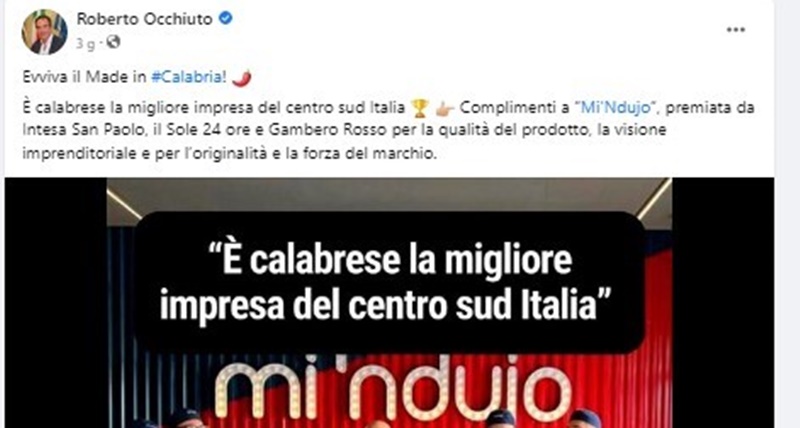Open the #Calabria hashtag
Screen dimensions: 800x428
(x=188, y=77)
